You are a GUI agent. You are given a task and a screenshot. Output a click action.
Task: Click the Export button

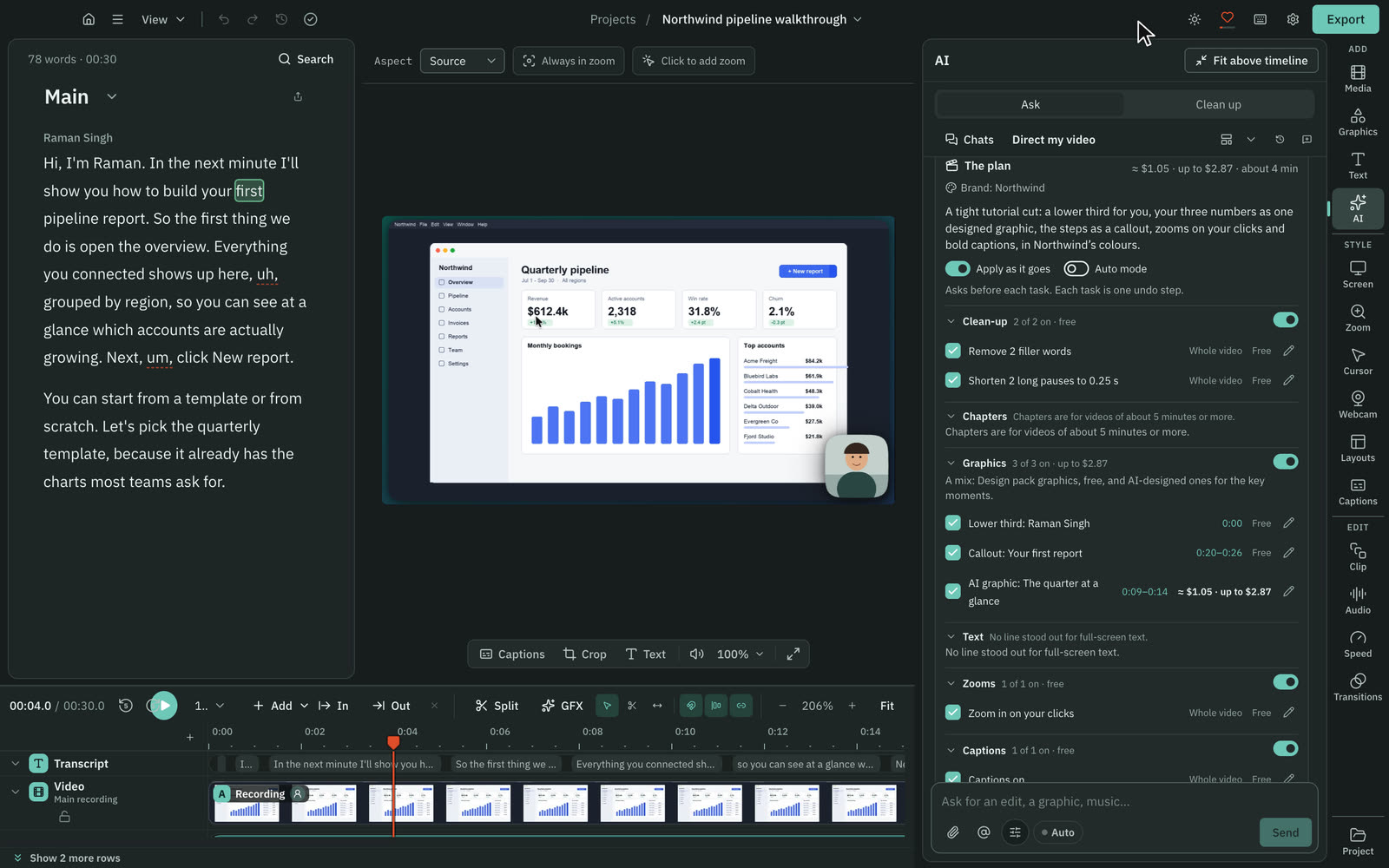pyautogui.click(x=1345, y=19)
